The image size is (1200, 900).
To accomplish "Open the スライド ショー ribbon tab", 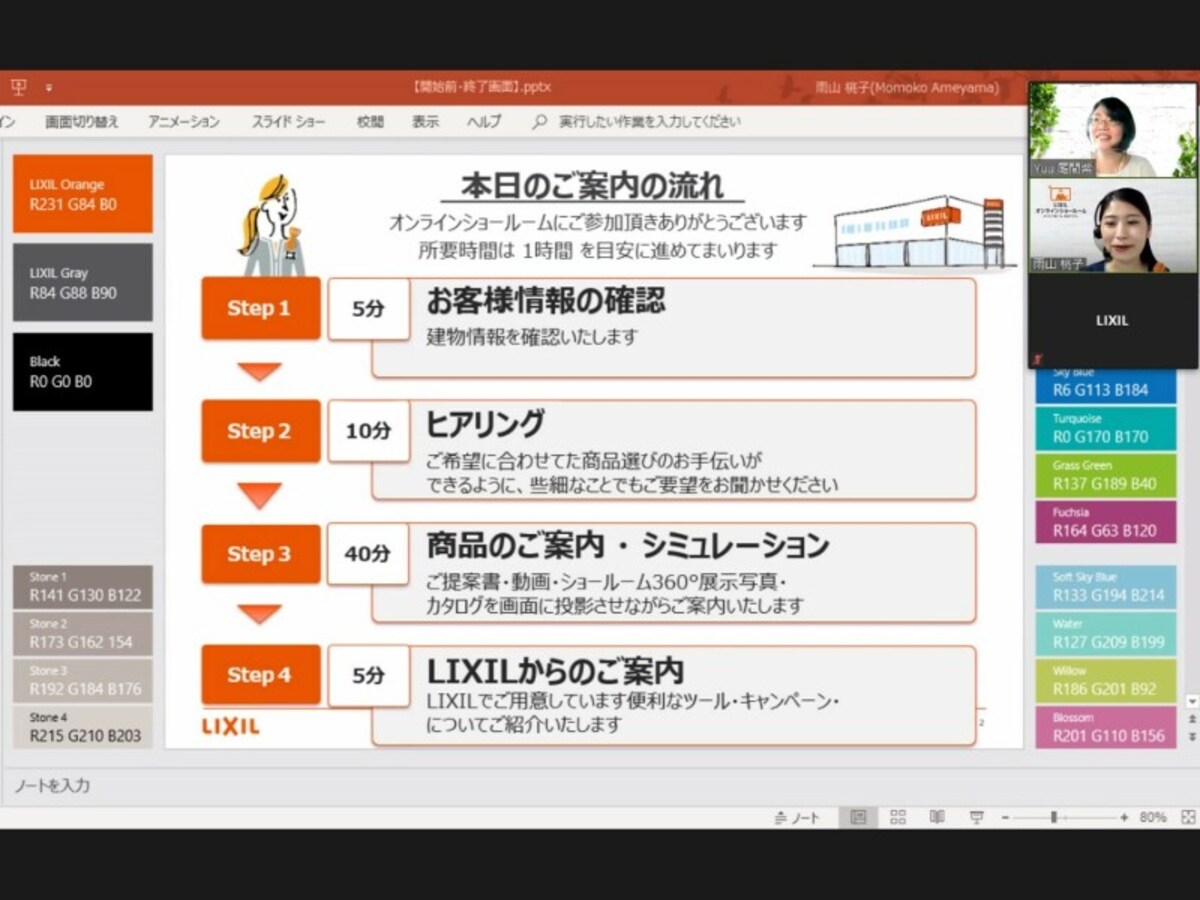I will (288, 122).
